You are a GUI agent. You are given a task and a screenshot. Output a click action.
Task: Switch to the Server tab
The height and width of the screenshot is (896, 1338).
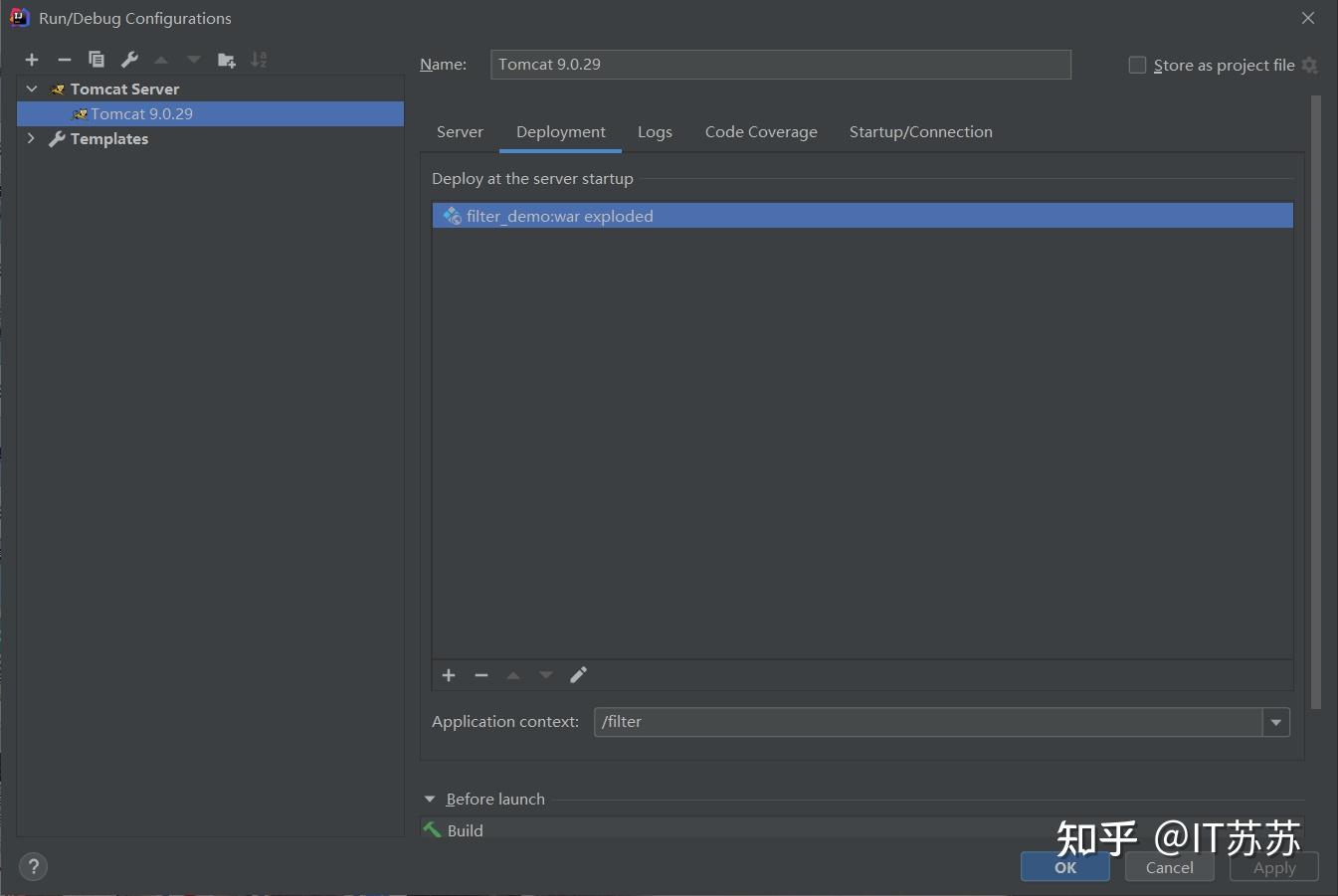(460, 132)
